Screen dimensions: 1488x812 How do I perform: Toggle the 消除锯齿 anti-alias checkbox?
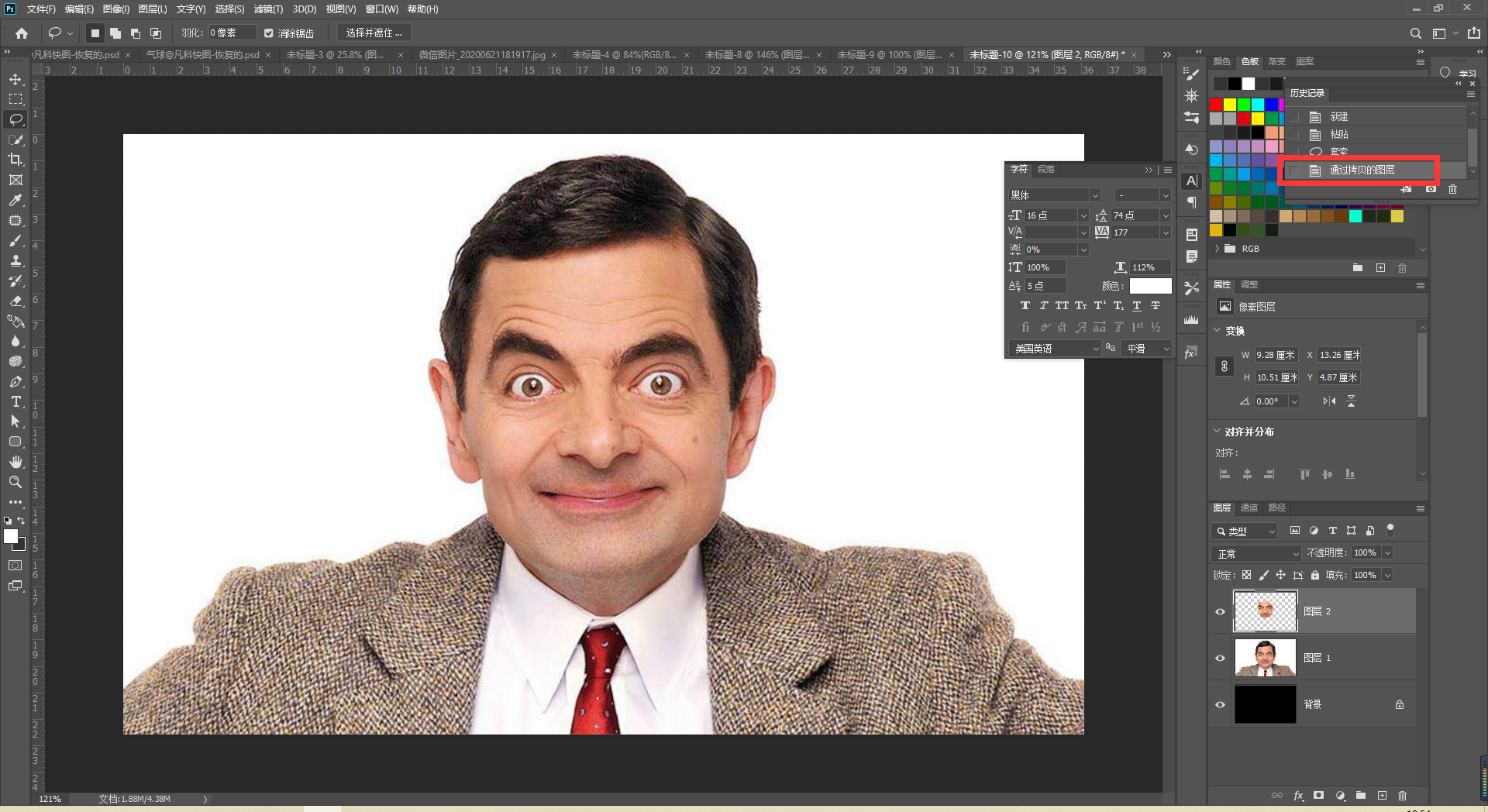269,33
